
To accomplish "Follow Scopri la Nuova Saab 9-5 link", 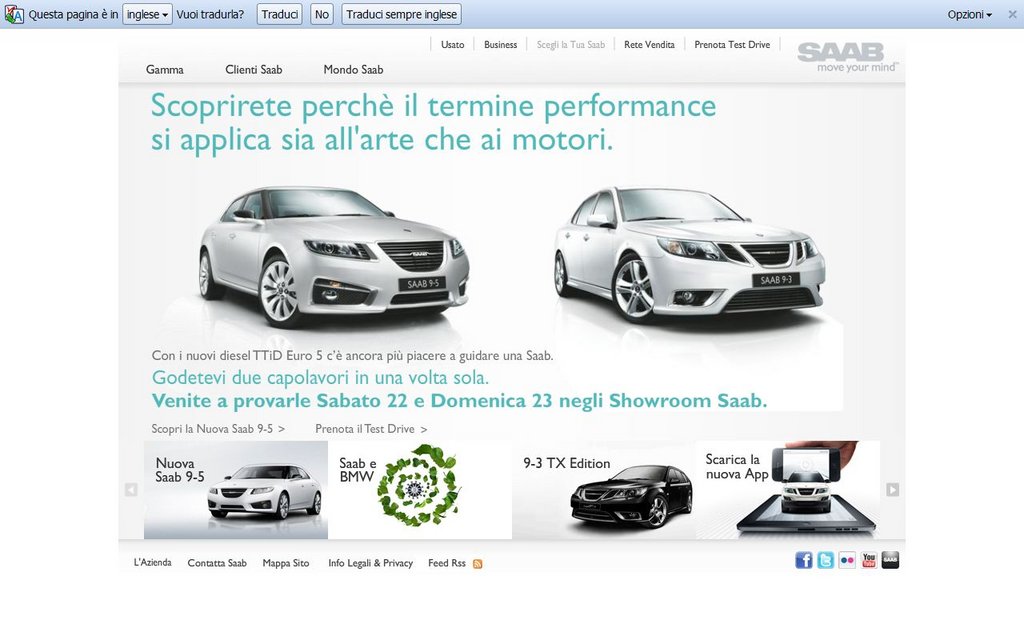I will 218,429.
